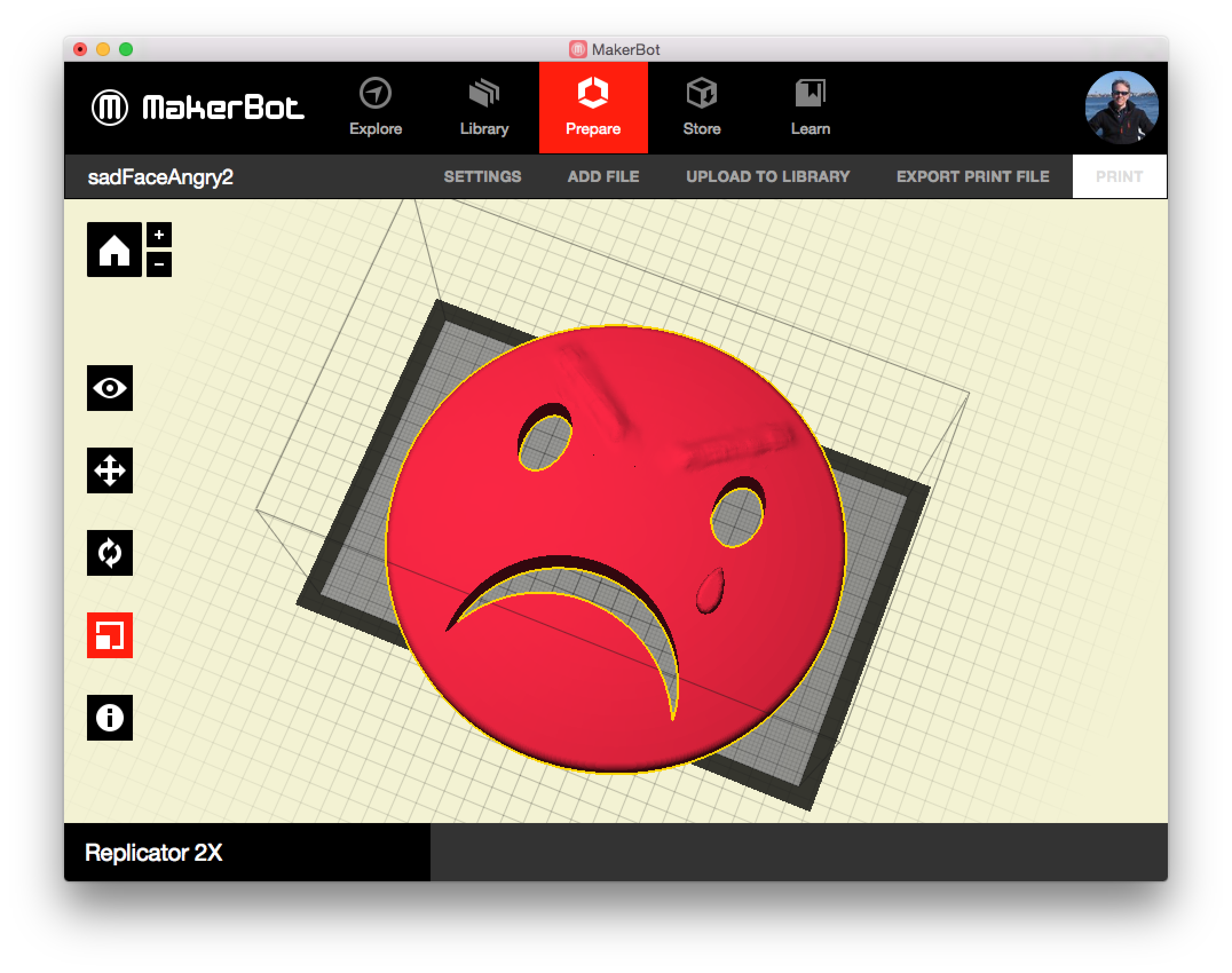Switch to the Library tab
The image size is (1232, 973).
484,108
